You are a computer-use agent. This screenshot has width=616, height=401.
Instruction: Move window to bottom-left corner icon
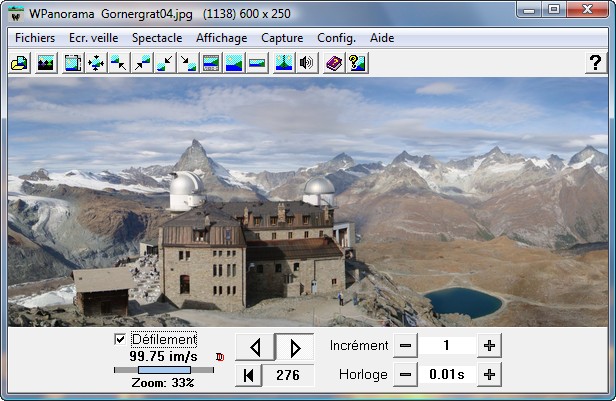(x=165, y=63)
